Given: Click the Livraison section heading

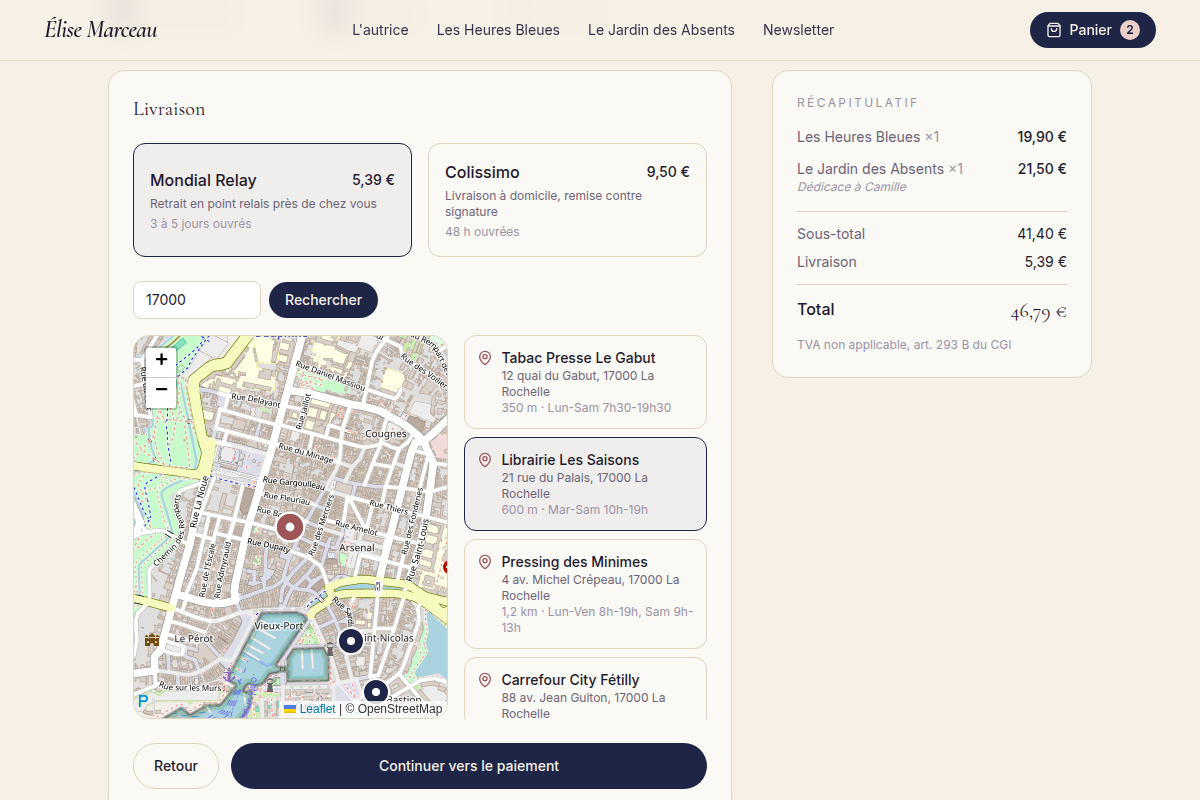Looking at the screenshot, I should (169, 109).
